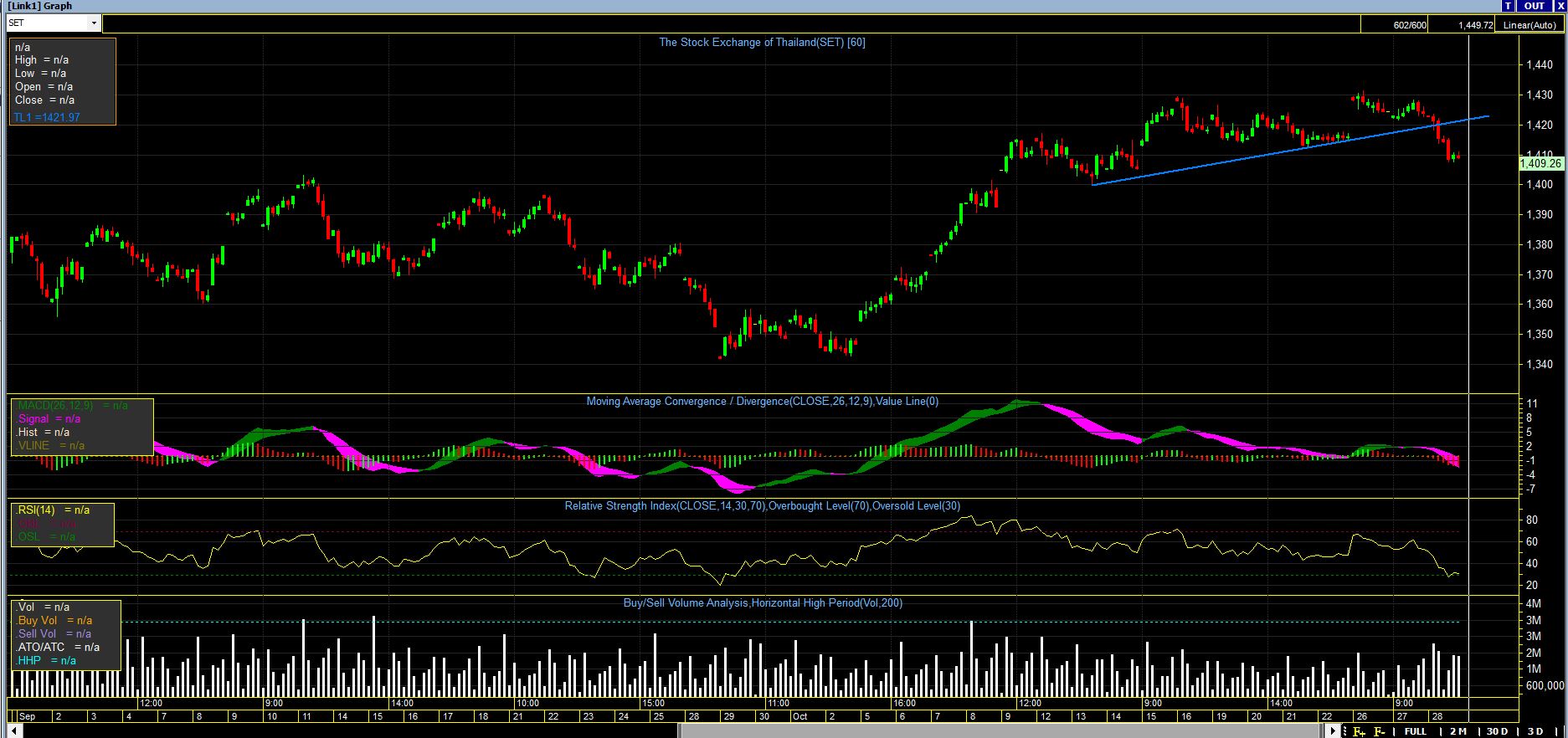This screenshot has width=1568, height=738.
Task: Click the High = n/a data row
Action: click(42, 60)
